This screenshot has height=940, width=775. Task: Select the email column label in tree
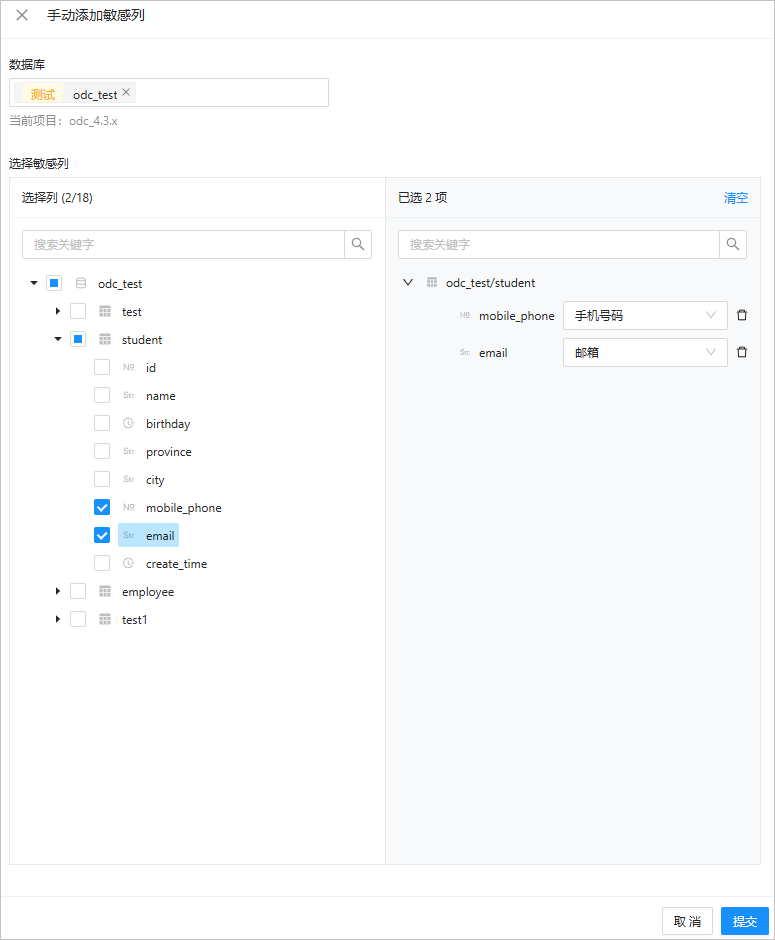click(x=160, y=536)
